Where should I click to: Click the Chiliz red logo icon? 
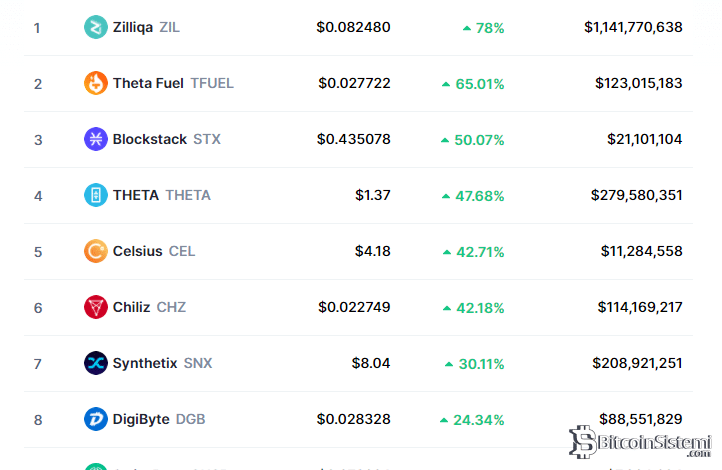pyautogui.click(x=95, y=308)
